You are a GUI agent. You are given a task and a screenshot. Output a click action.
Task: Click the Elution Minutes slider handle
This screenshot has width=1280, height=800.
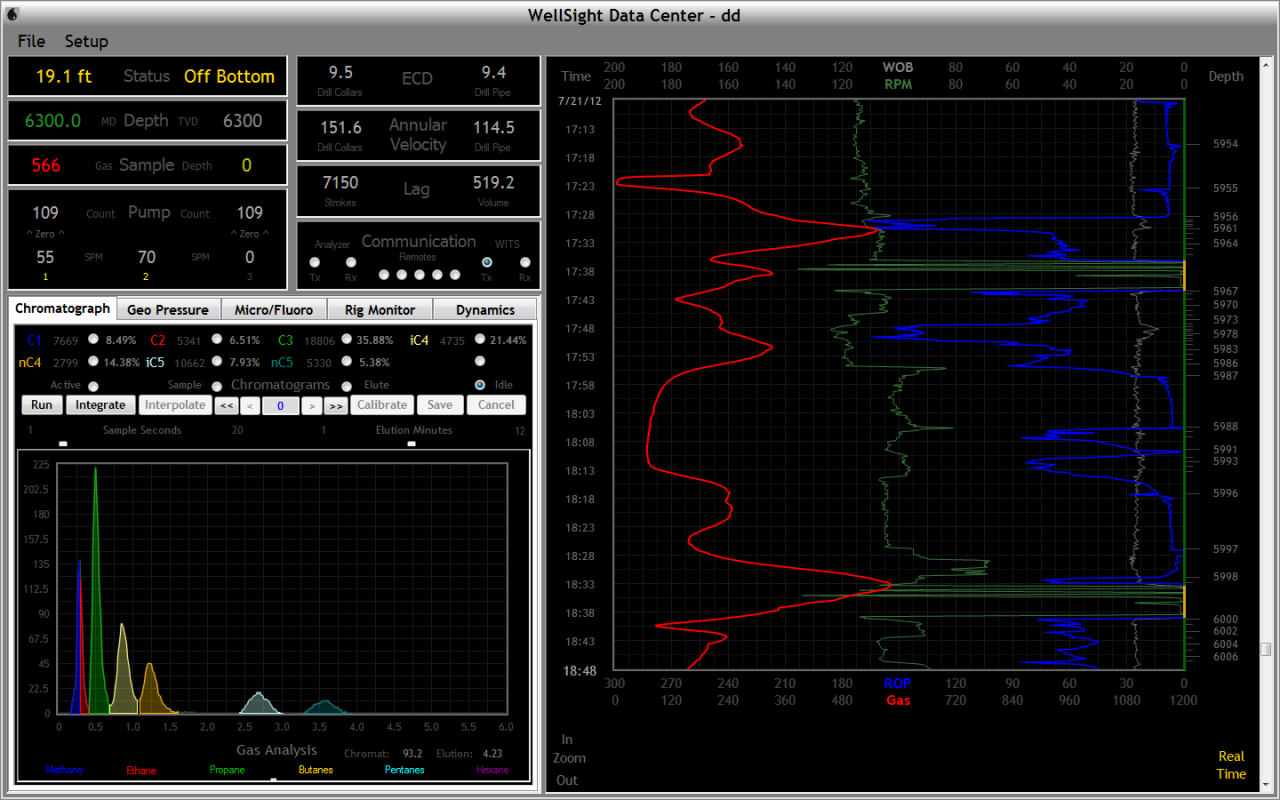pyautogui.click(x=411, y=443)
